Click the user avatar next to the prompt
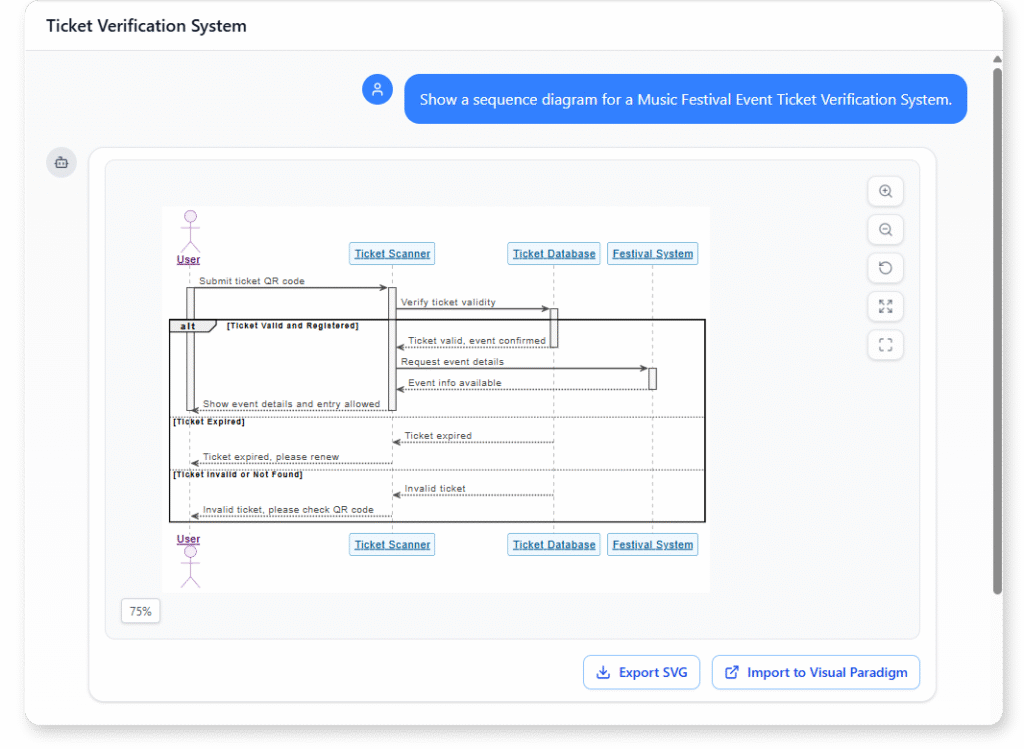Viewport: 1024px width, 749px height. click(x=377, y=89)
